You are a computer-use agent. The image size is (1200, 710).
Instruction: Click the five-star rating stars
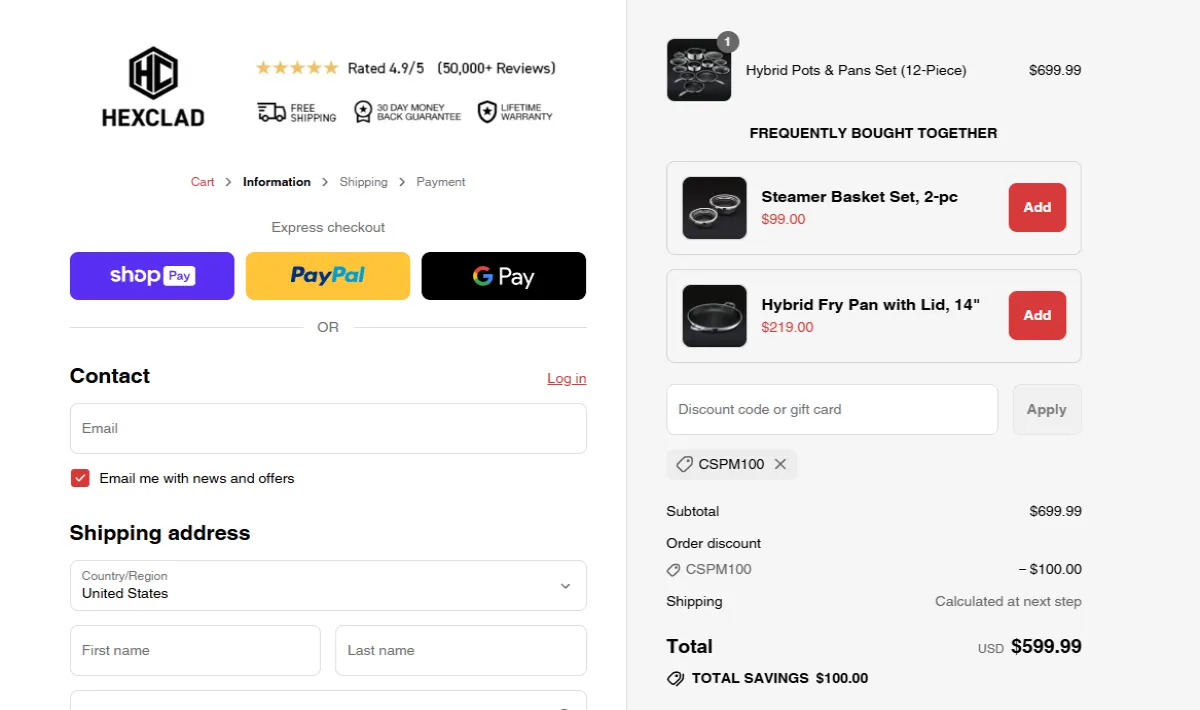point(296,67)
